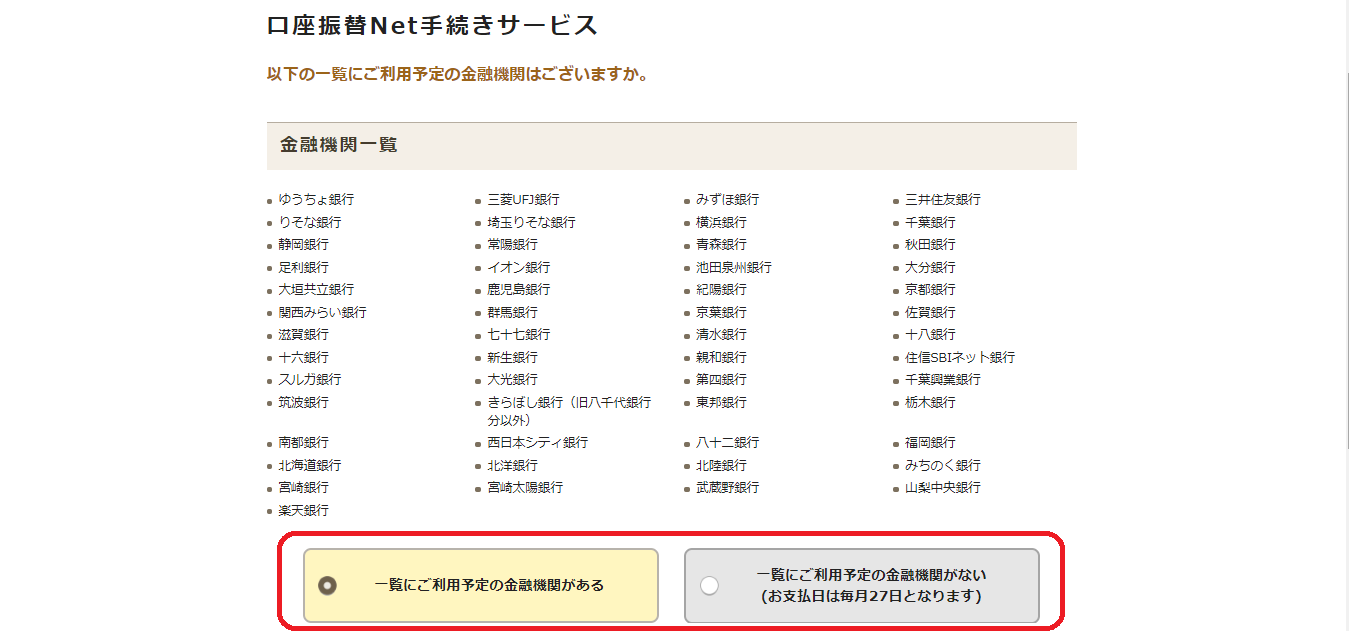
Task: Click the 'ゆうちょ銀行' list entry
Action: point(316,200)
